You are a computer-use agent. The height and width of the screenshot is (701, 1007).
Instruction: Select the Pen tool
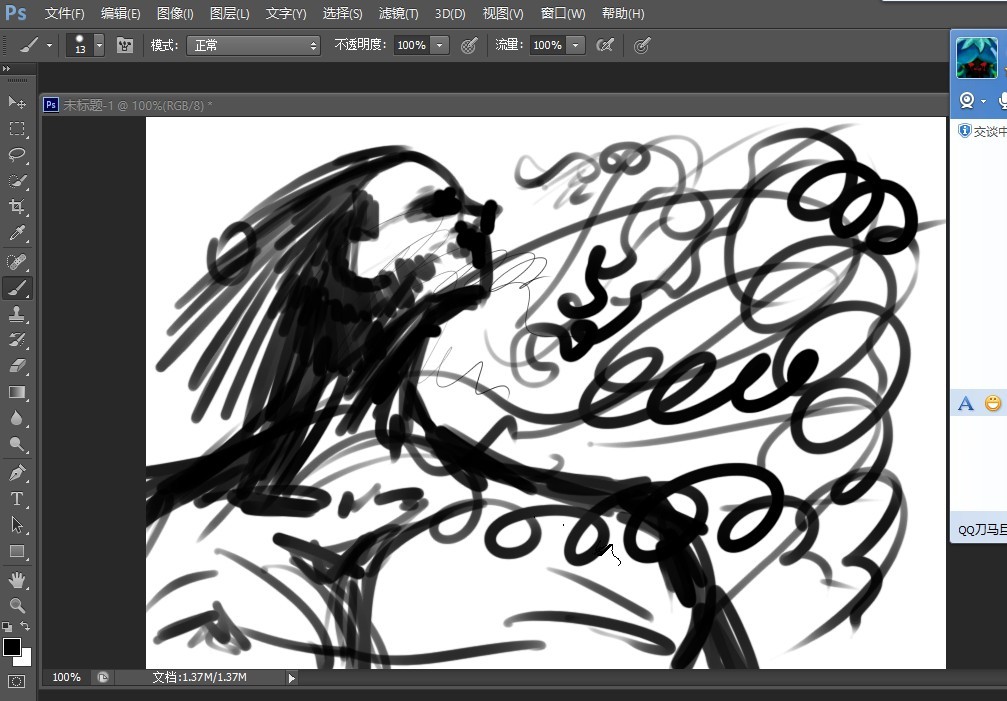pyautogui.click(x=17, y=473)
